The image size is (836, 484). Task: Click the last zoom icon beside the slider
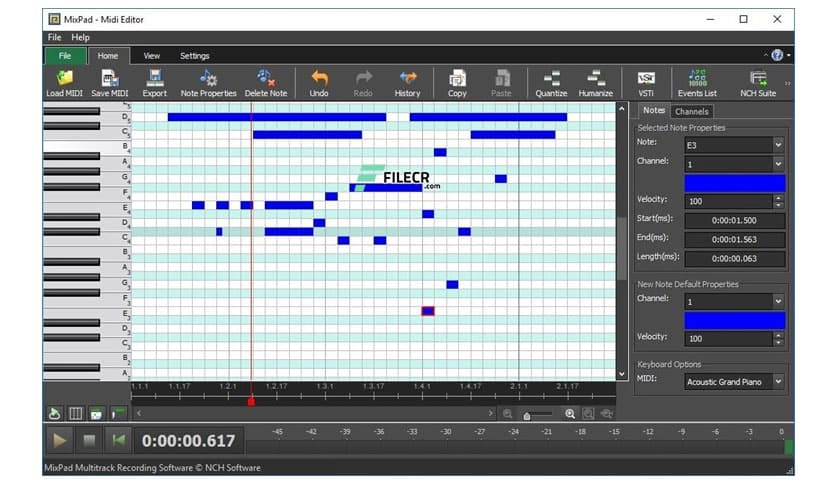point(606,414)
